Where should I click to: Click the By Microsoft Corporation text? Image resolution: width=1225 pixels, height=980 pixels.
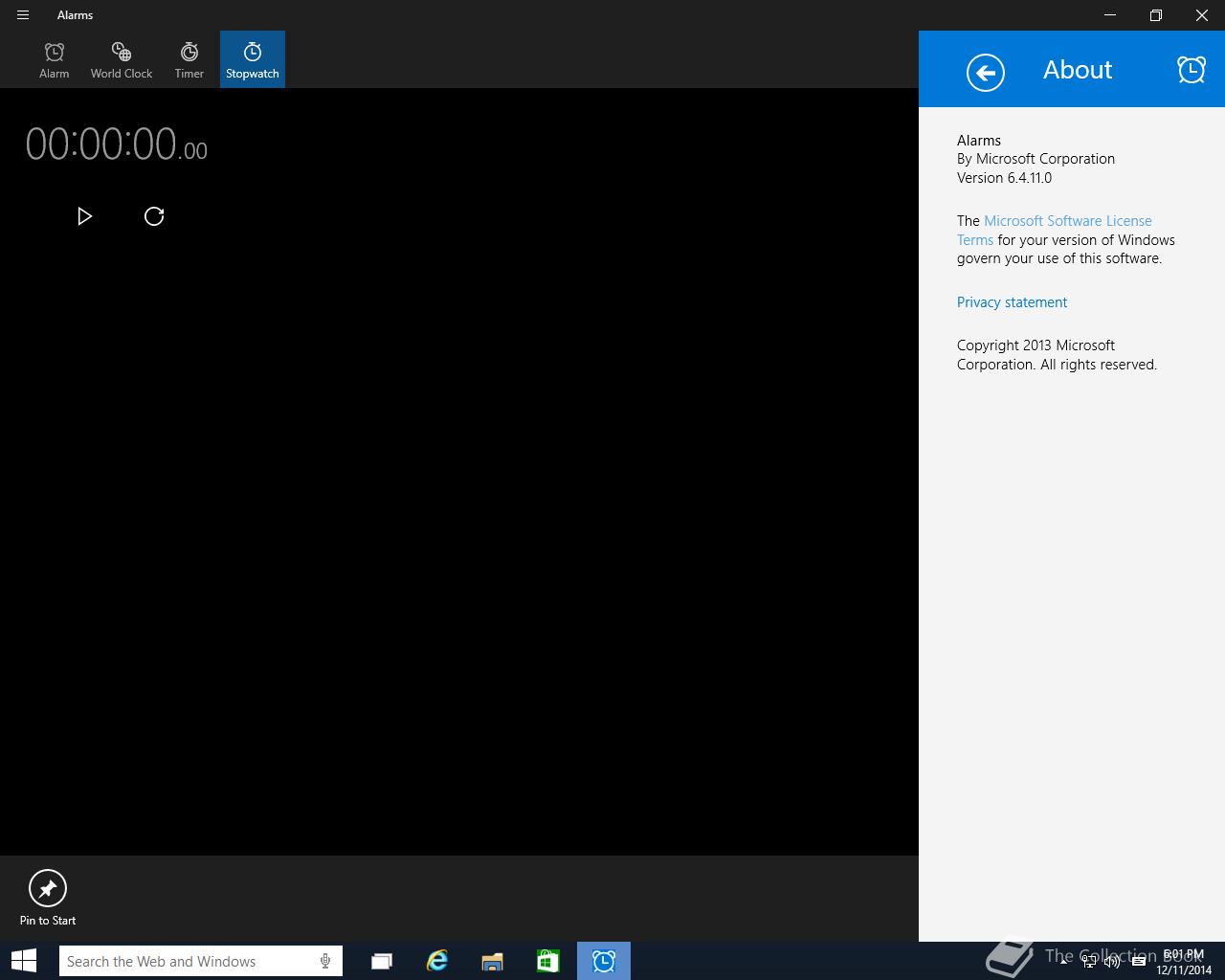1036,159
